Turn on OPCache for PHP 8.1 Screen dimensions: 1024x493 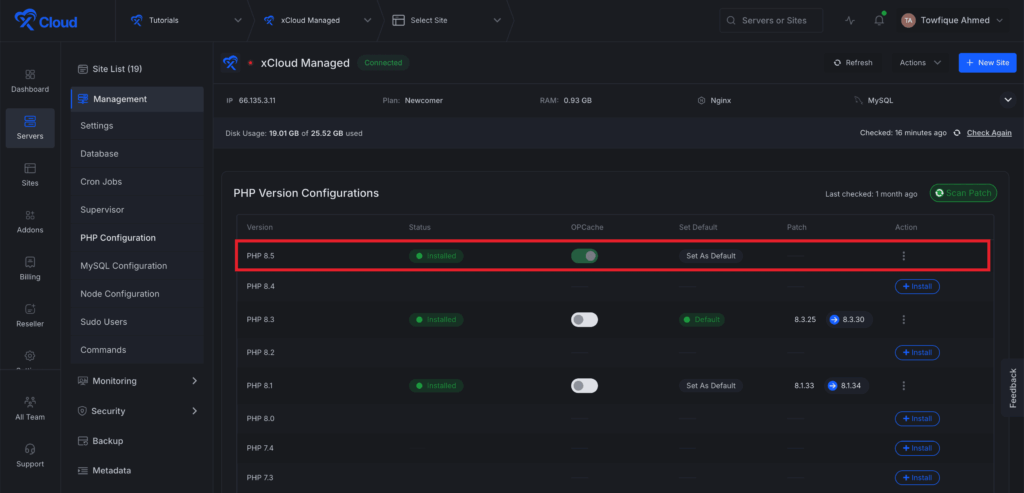(x=584, y=385)
